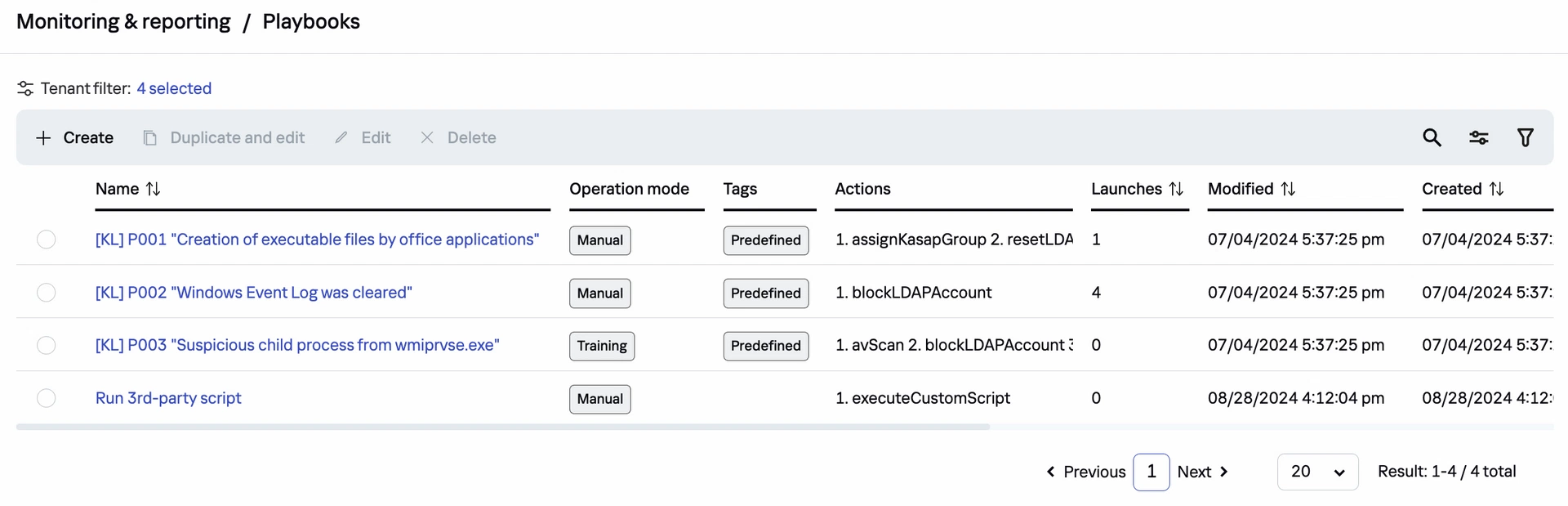
Task: Select the P002 Windows Event Log row
Action: (x=47, y=293)
